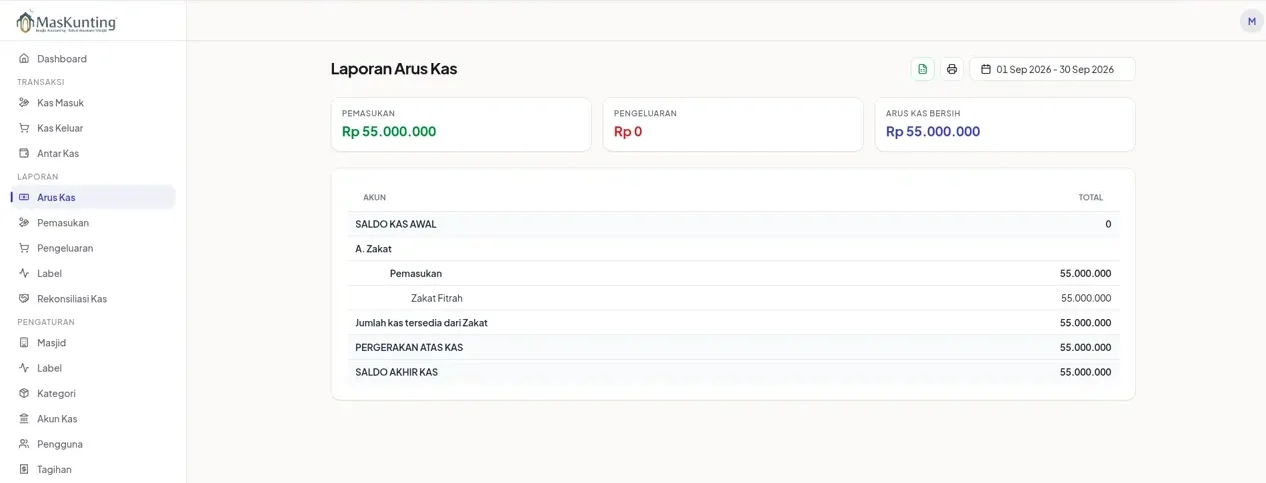Click the Arus Kas banknote icon
Viewport: 1266px width, 483px height.
pyautogui.click(x=24, y=197)
